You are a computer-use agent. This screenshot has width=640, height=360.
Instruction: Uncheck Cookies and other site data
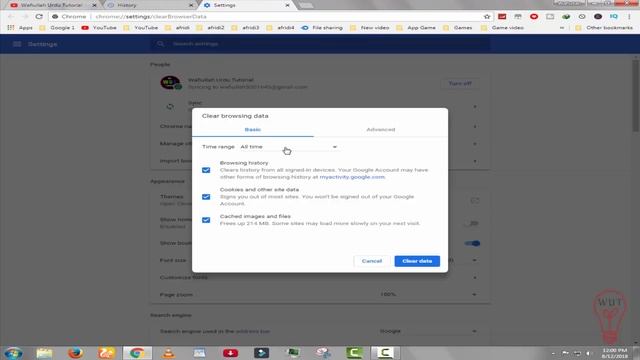(x=206, y=197)
